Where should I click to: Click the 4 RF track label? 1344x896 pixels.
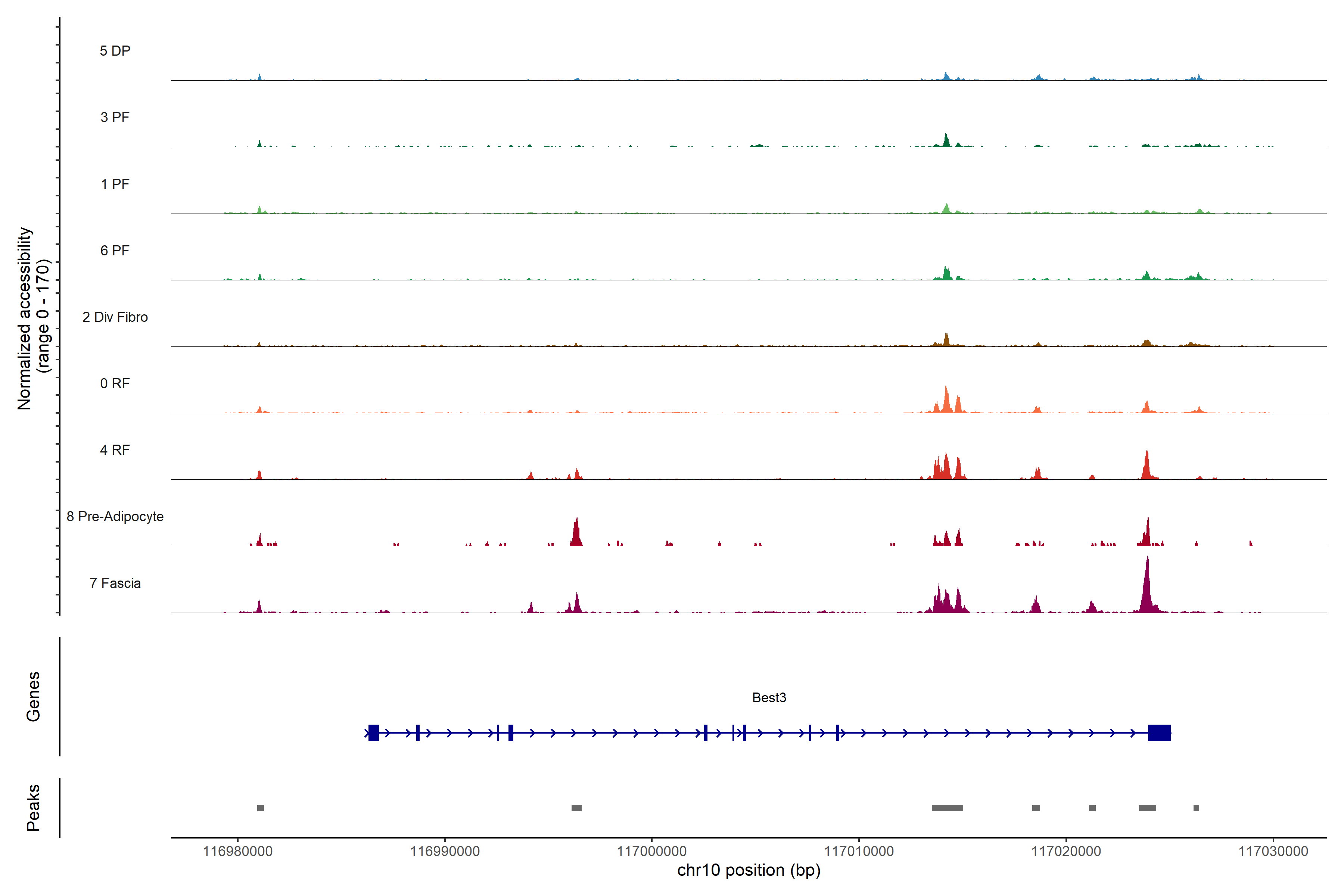(115, 450)
